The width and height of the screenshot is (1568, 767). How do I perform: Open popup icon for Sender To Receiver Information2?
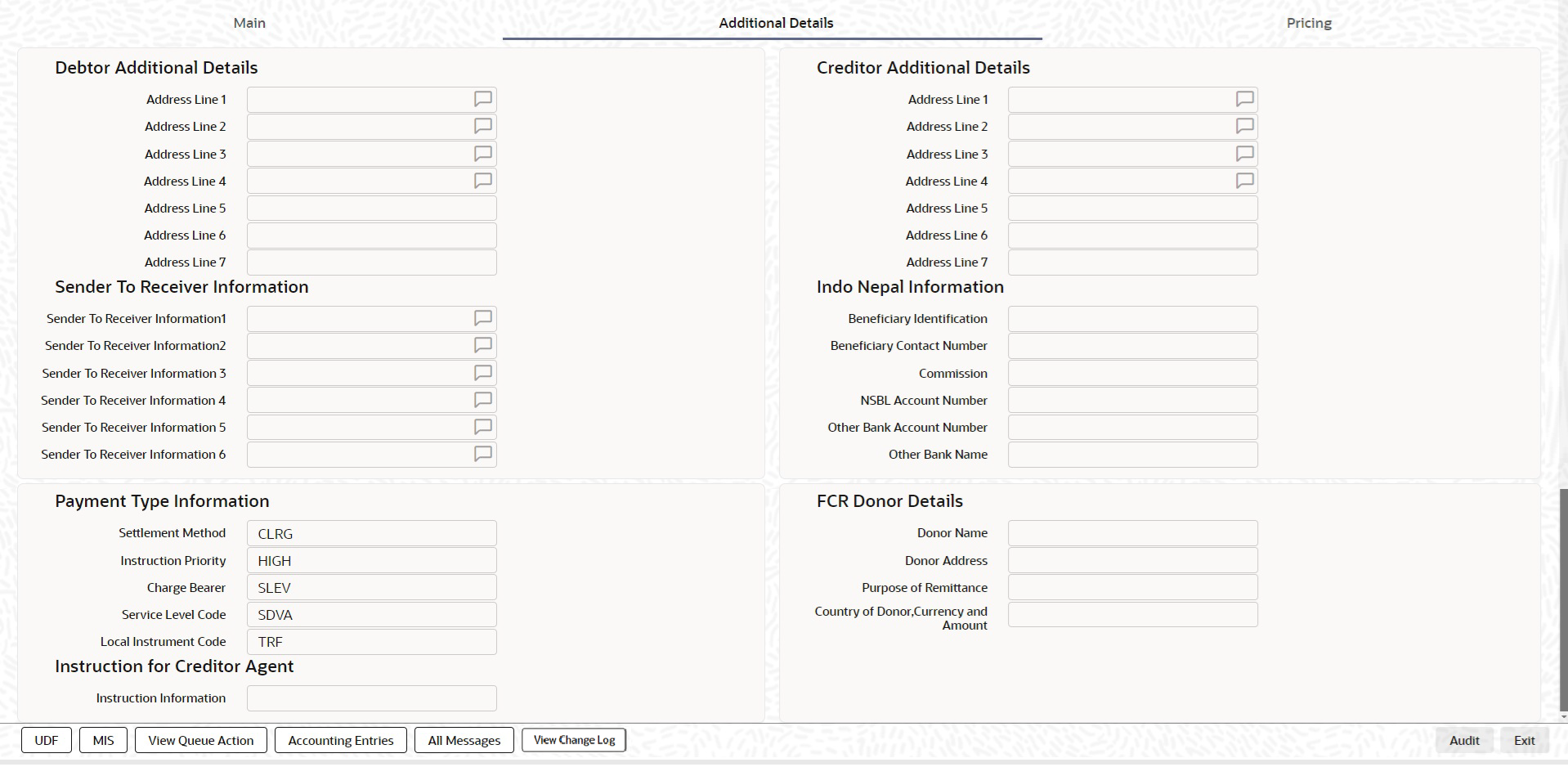coord(483,345)
